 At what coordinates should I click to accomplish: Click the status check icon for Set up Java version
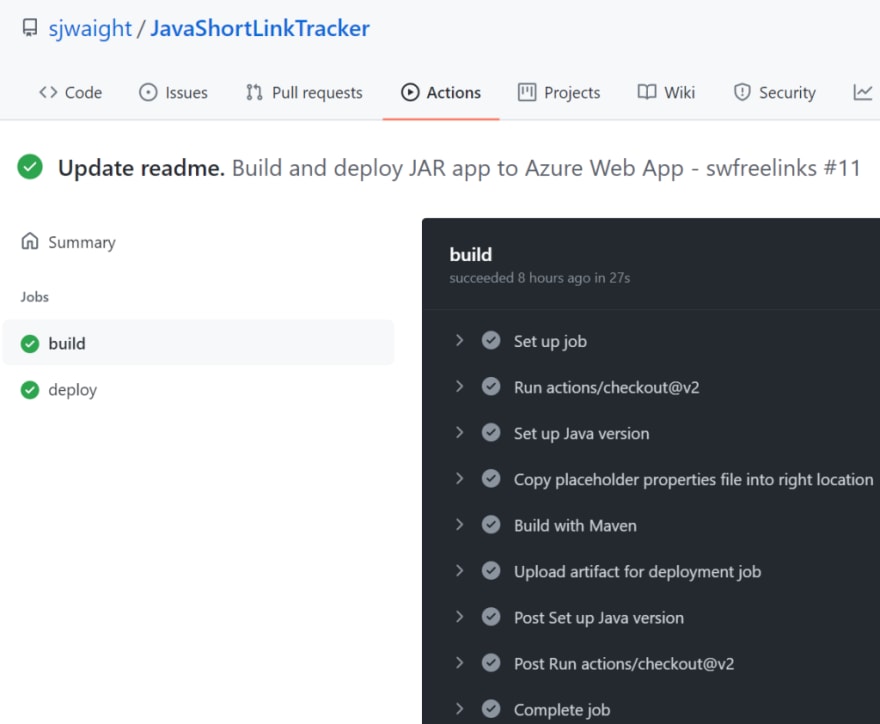pos(491,432)
